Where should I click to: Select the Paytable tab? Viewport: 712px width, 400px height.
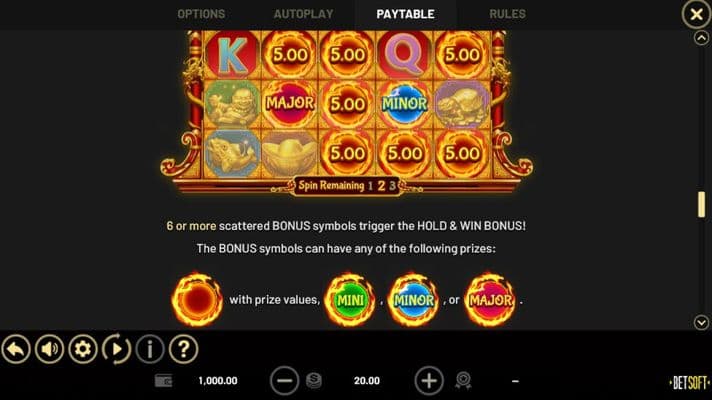pyautogui.click(x=405, y=14)
